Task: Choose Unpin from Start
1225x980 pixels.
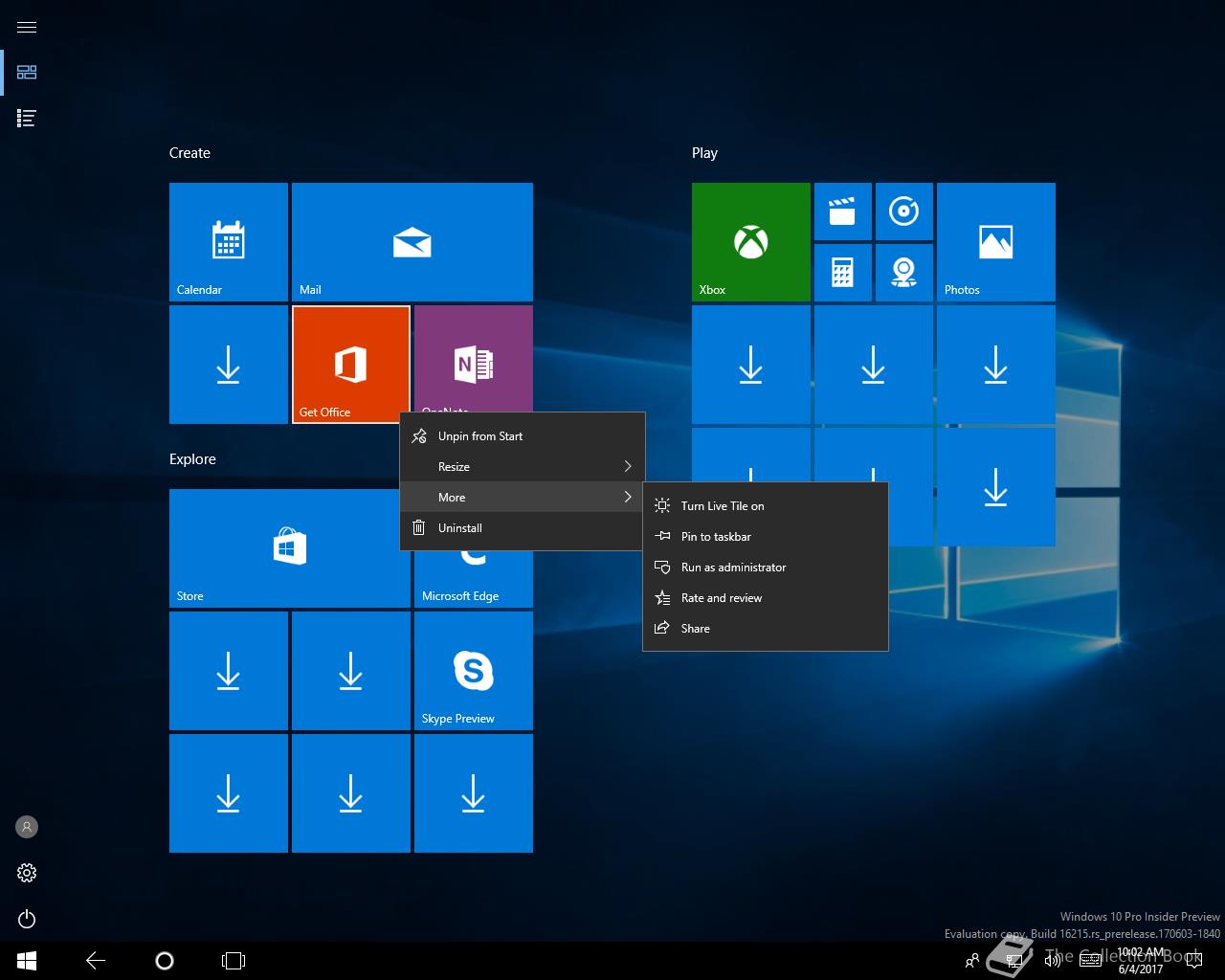Action: pos(522,436)
